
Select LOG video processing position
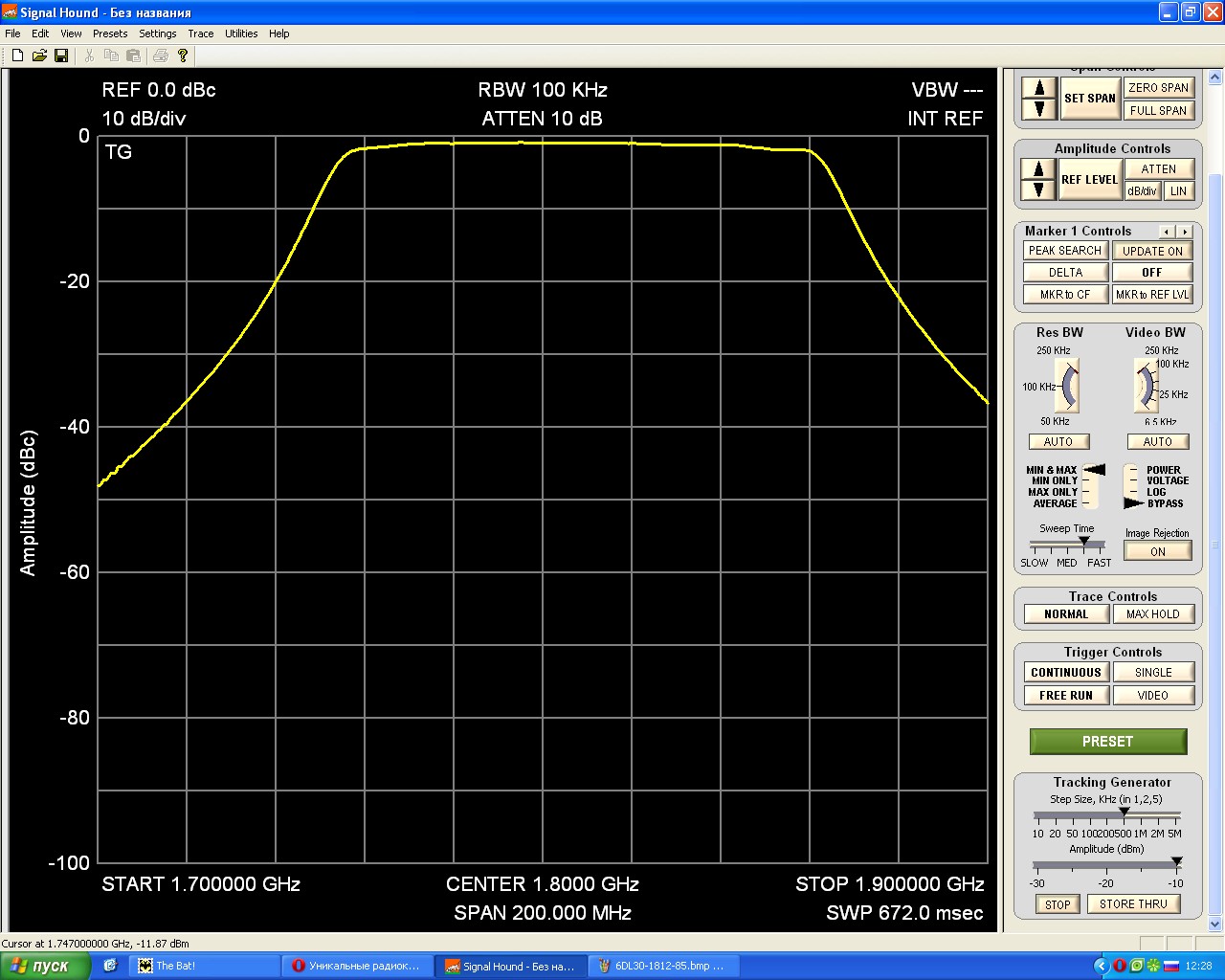pos(1156,492)
